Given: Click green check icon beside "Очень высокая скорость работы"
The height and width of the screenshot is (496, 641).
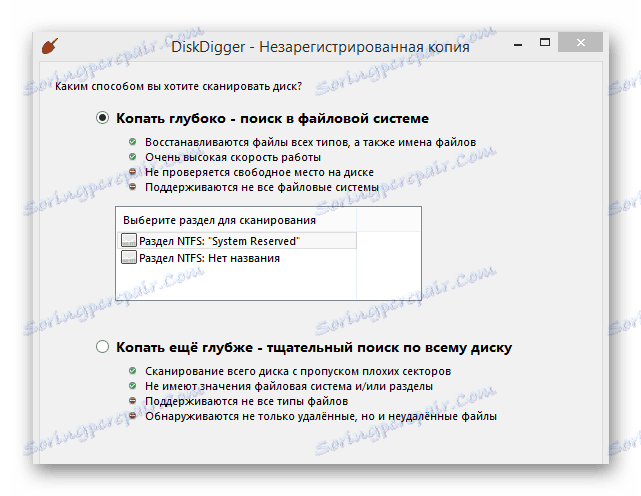Looking at the screenshot, I should point(132,157).
